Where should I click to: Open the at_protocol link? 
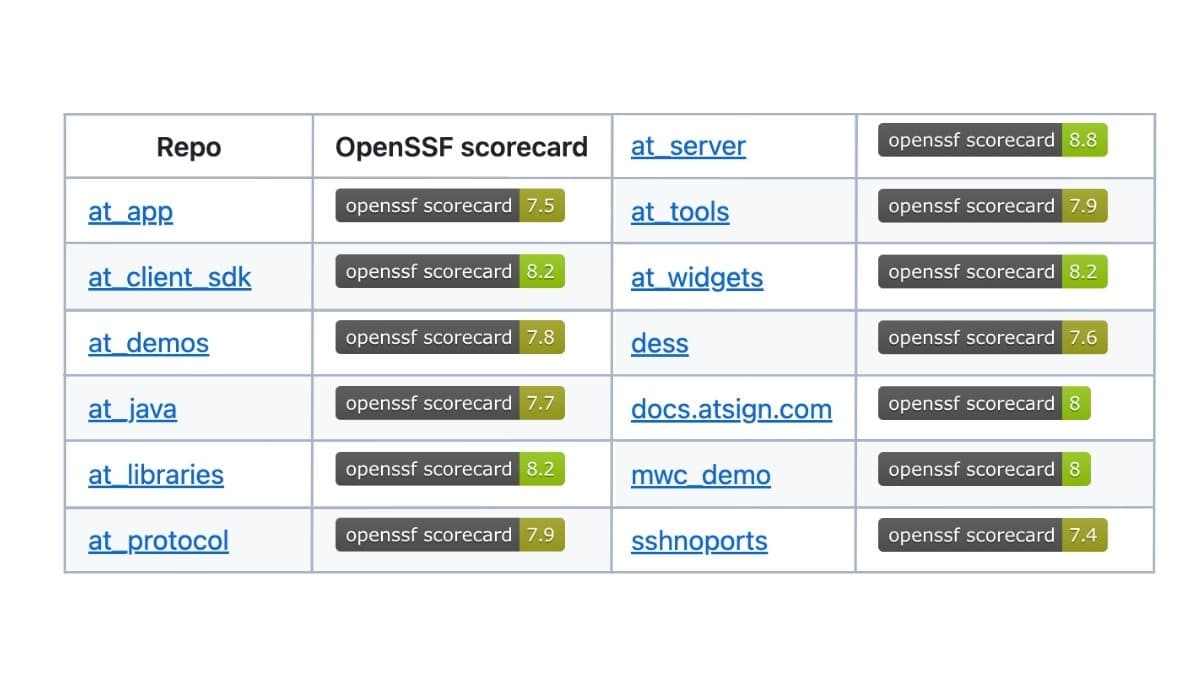pyautogui.click(x=158, y=541)
